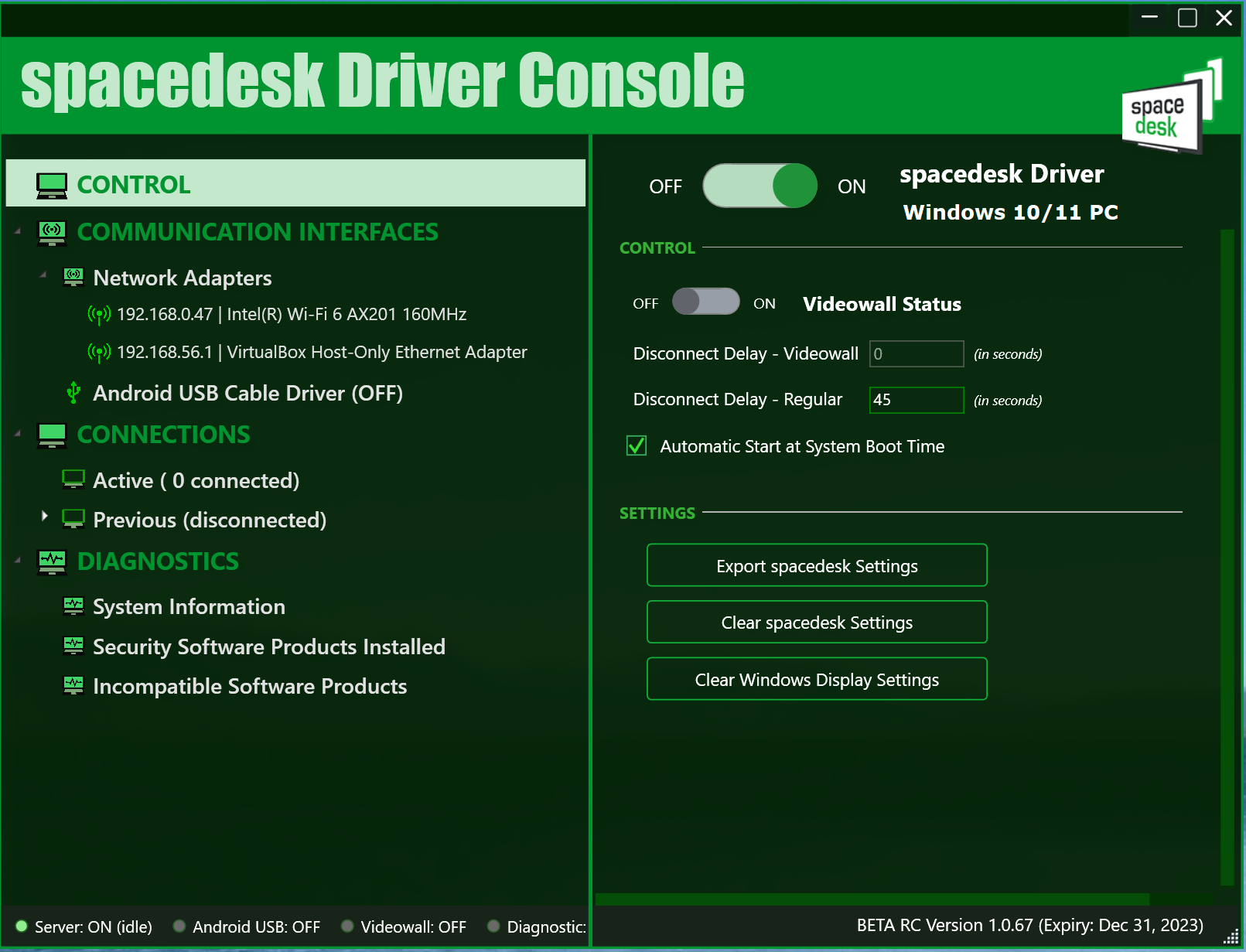Click the horizontal scrollbar under the settings panel
The image size is (1246, 952).
pos(872,899)
